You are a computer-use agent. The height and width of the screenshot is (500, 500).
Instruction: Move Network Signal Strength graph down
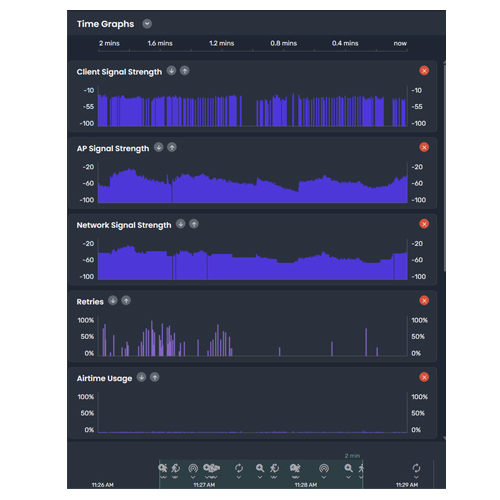[x=181, y=224]
